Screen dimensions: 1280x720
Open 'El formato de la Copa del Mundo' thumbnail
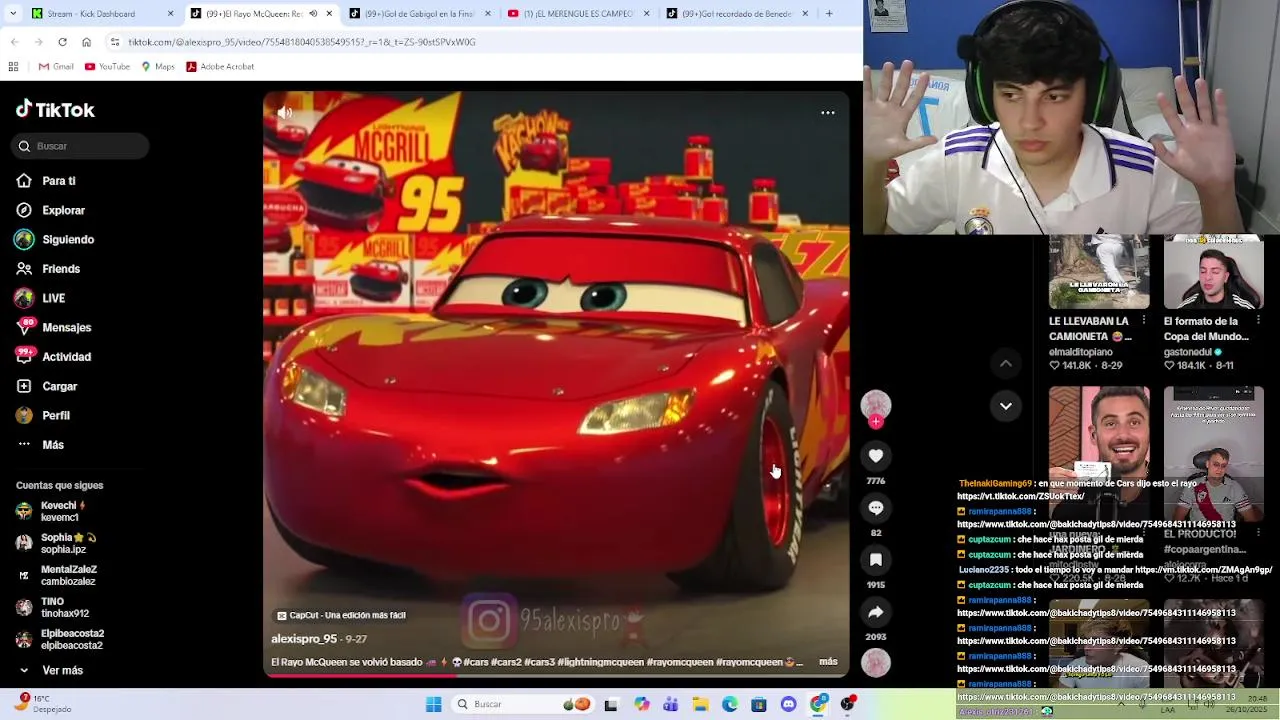1214,272
